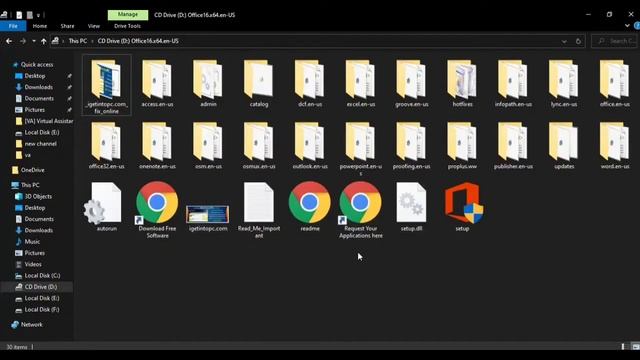Select the catalog folder

pyautogui.click(x=259, y=84)
